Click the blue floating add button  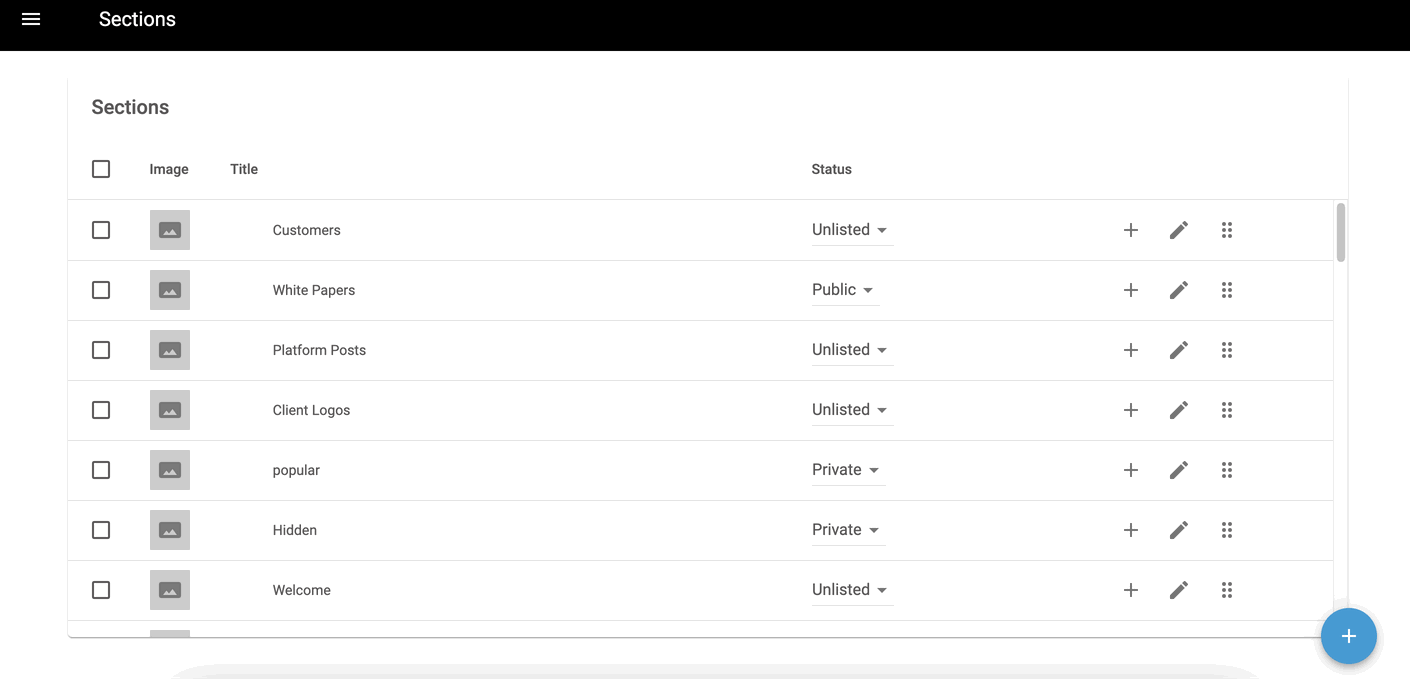1348,636
